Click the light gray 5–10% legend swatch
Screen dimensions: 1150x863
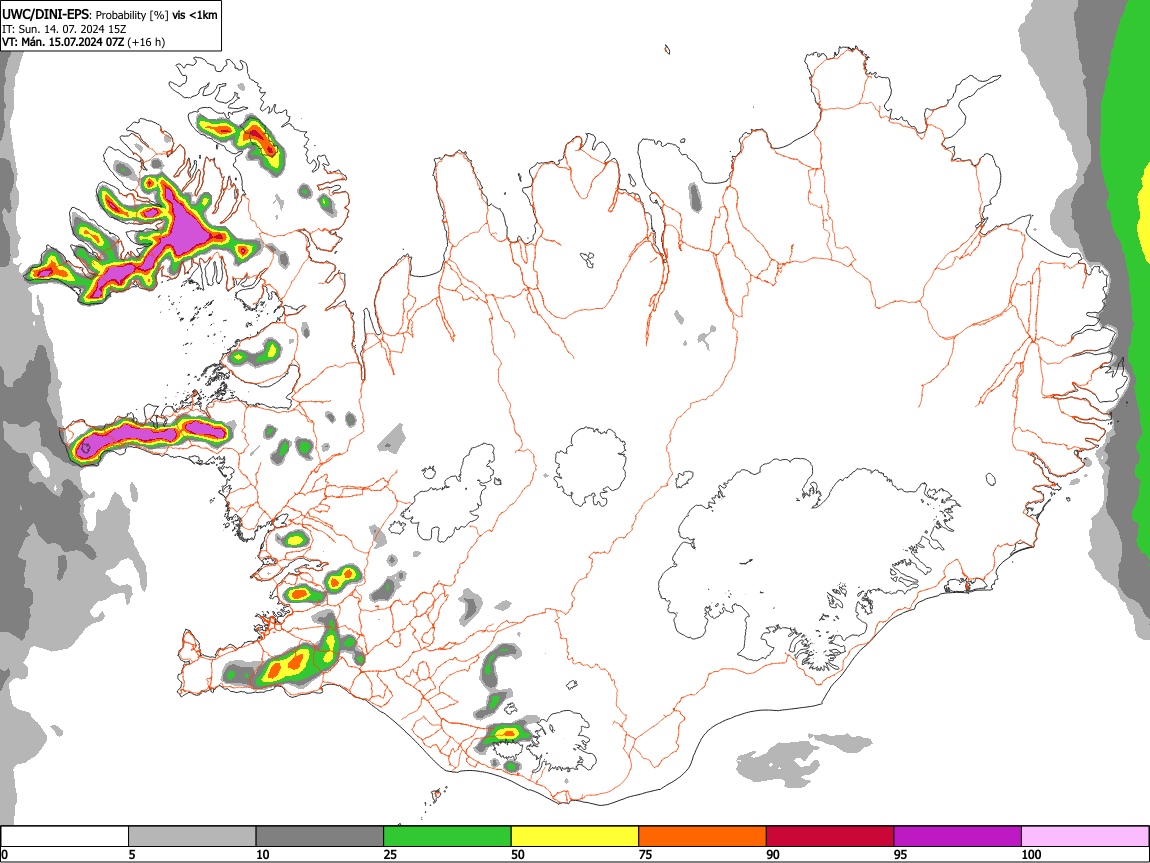(x=192, y=837)
